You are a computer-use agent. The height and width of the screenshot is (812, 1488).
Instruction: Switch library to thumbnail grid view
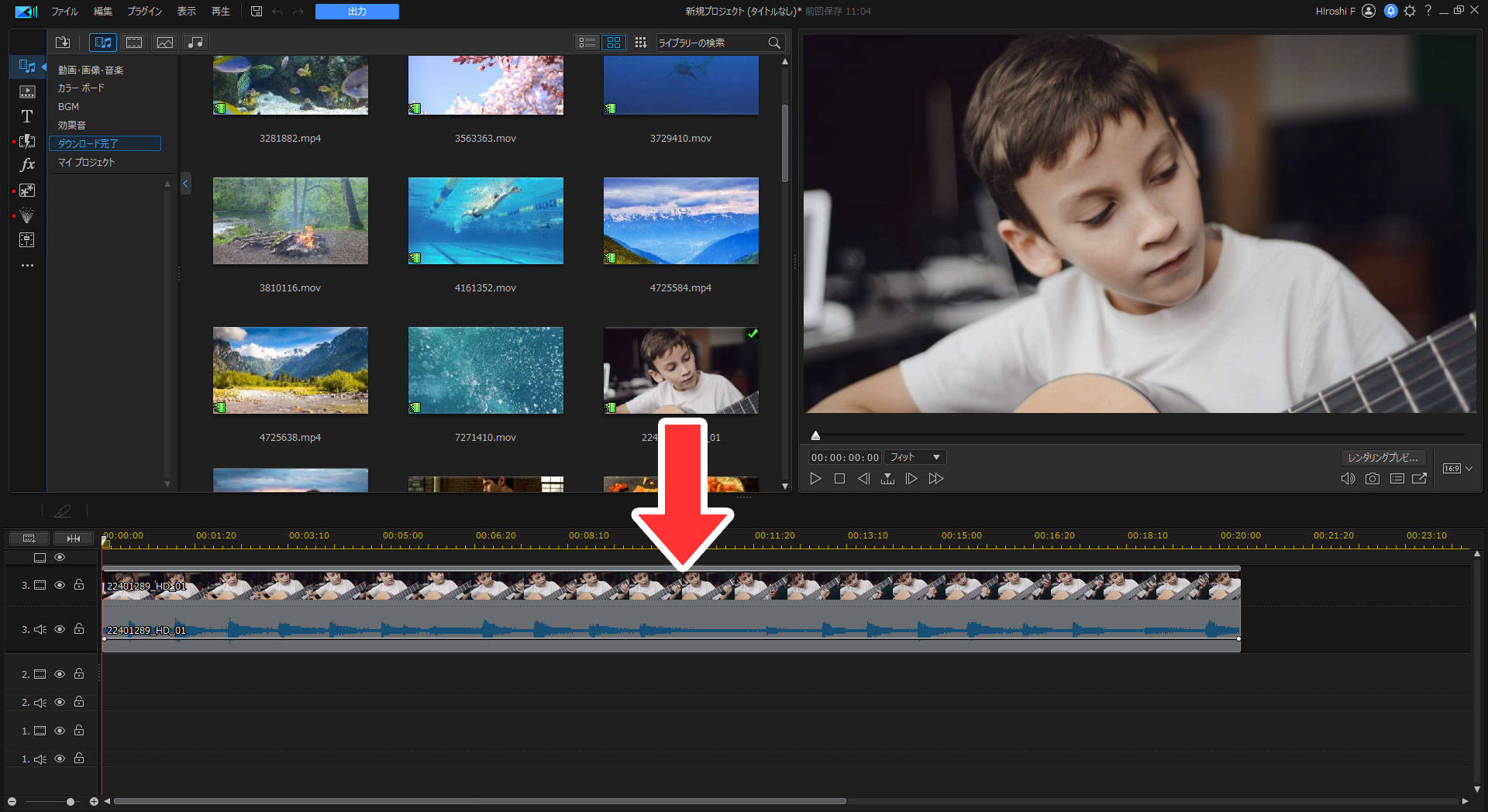(614, 43)
